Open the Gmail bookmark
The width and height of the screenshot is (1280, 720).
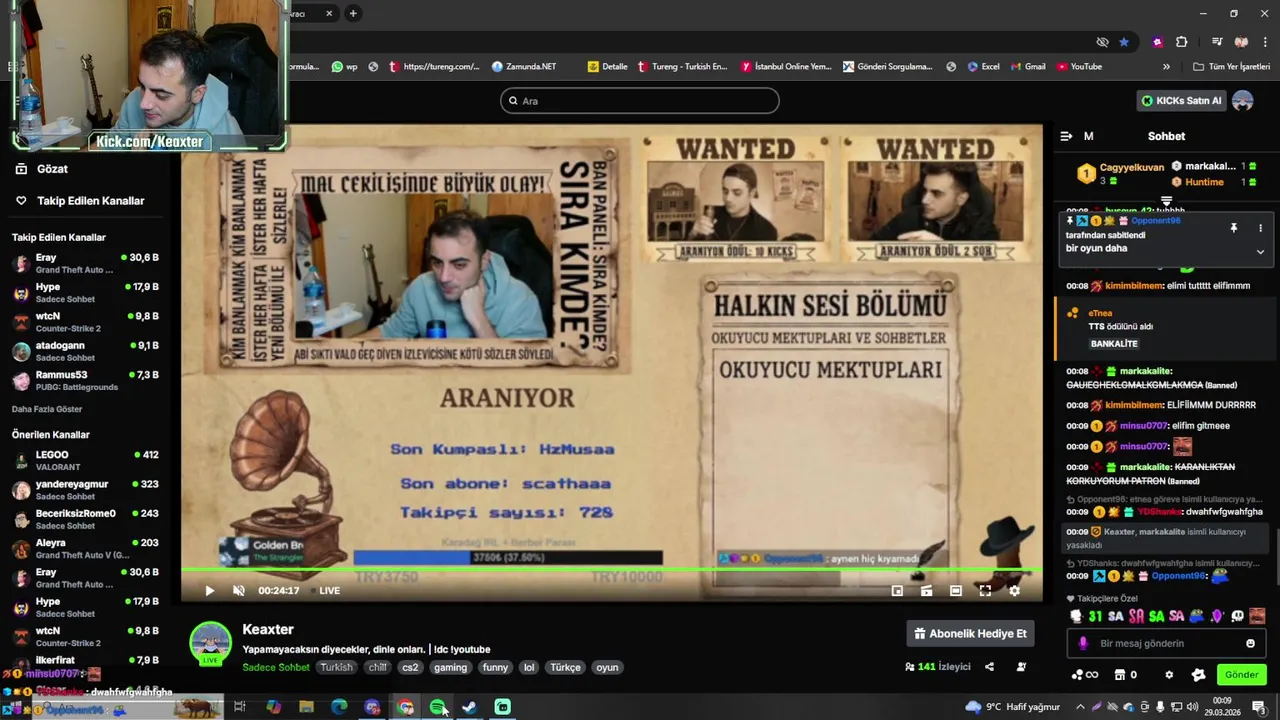click(1027, 67)
